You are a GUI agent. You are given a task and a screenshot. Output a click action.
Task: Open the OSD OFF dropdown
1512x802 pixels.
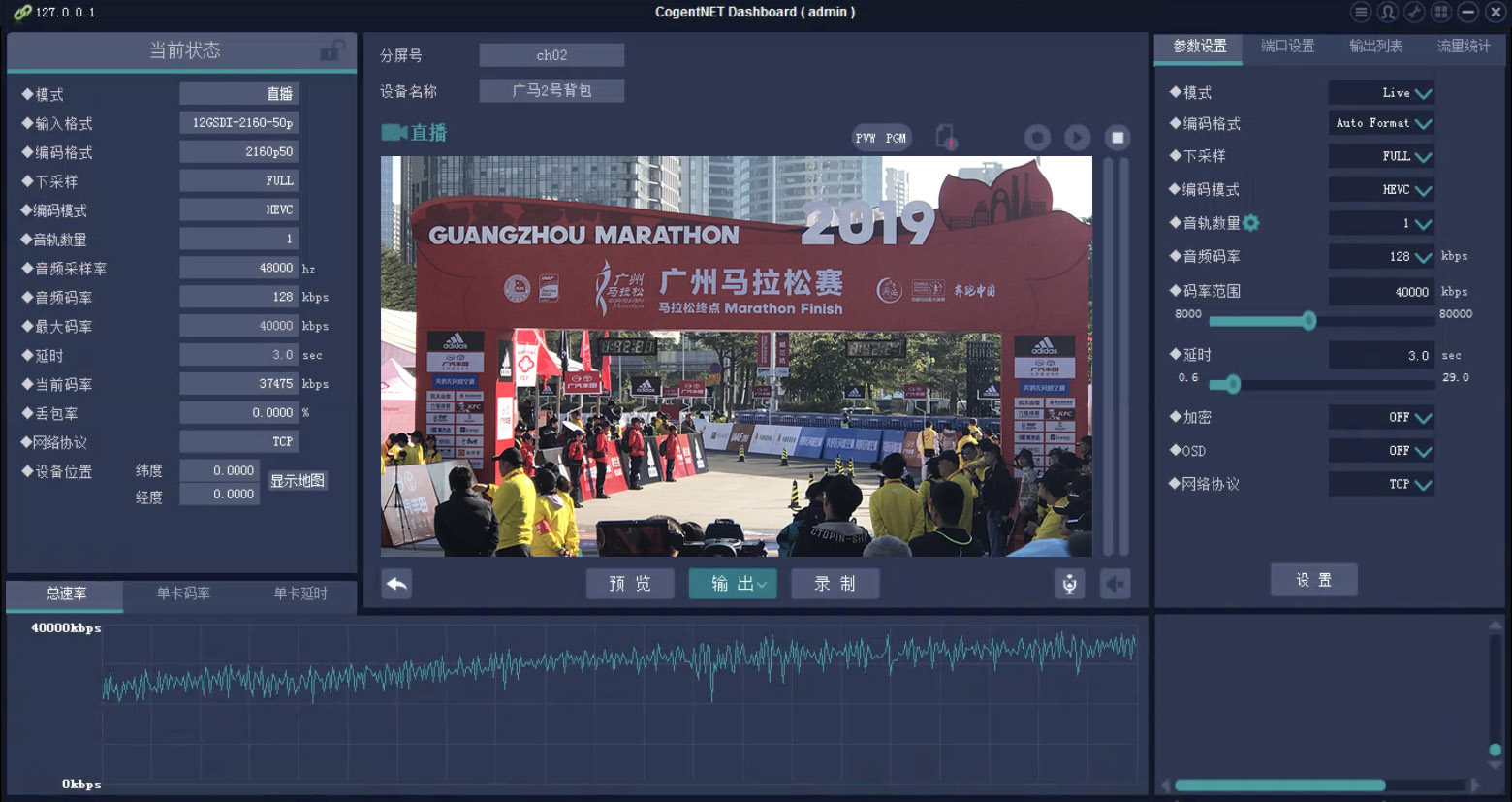coord(1381,451)
